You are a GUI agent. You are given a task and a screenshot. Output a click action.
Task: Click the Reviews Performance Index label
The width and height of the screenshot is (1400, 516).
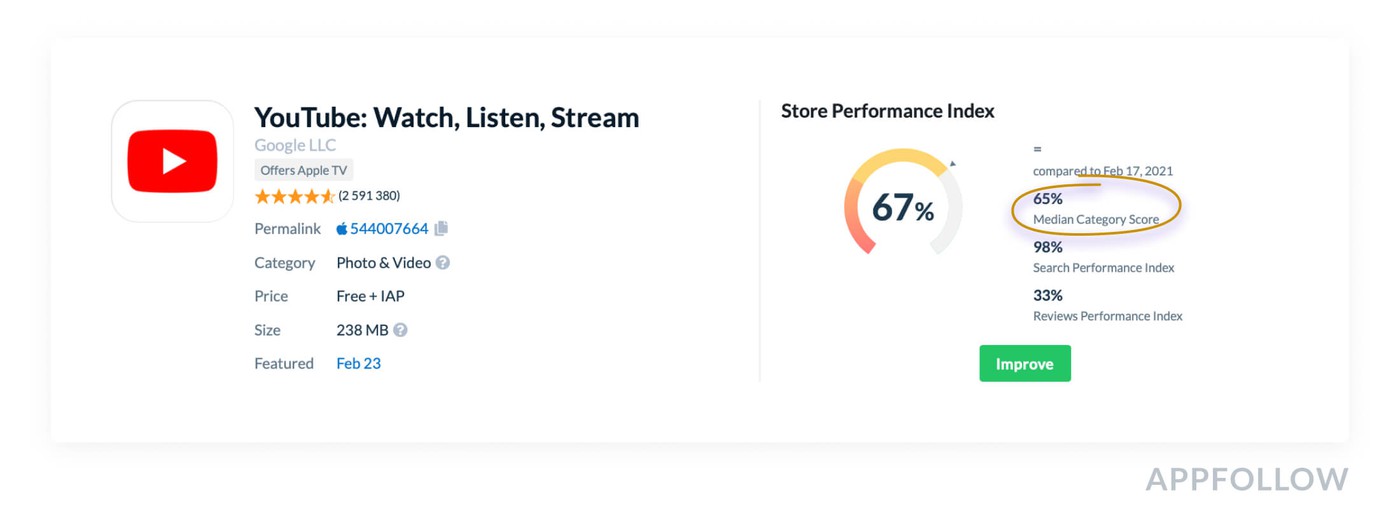click(x=1108, y=315)
